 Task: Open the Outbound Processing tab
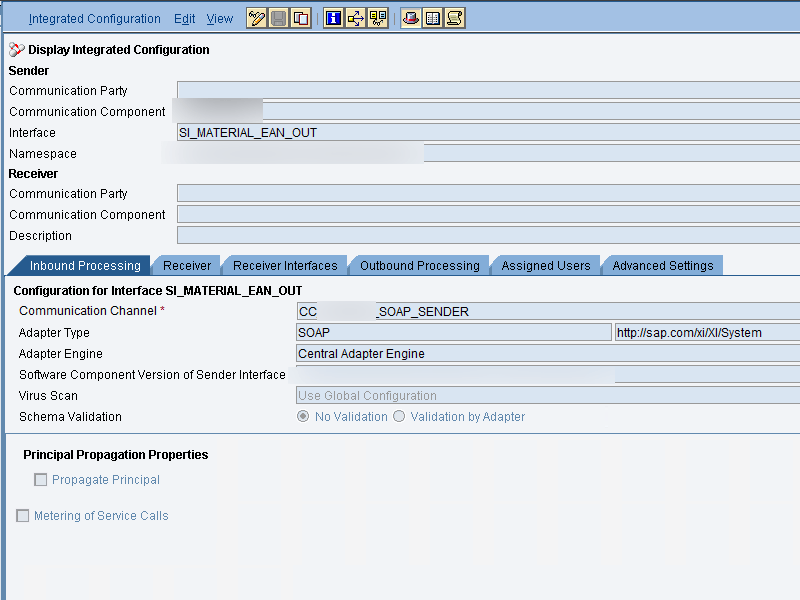point(418,265)
